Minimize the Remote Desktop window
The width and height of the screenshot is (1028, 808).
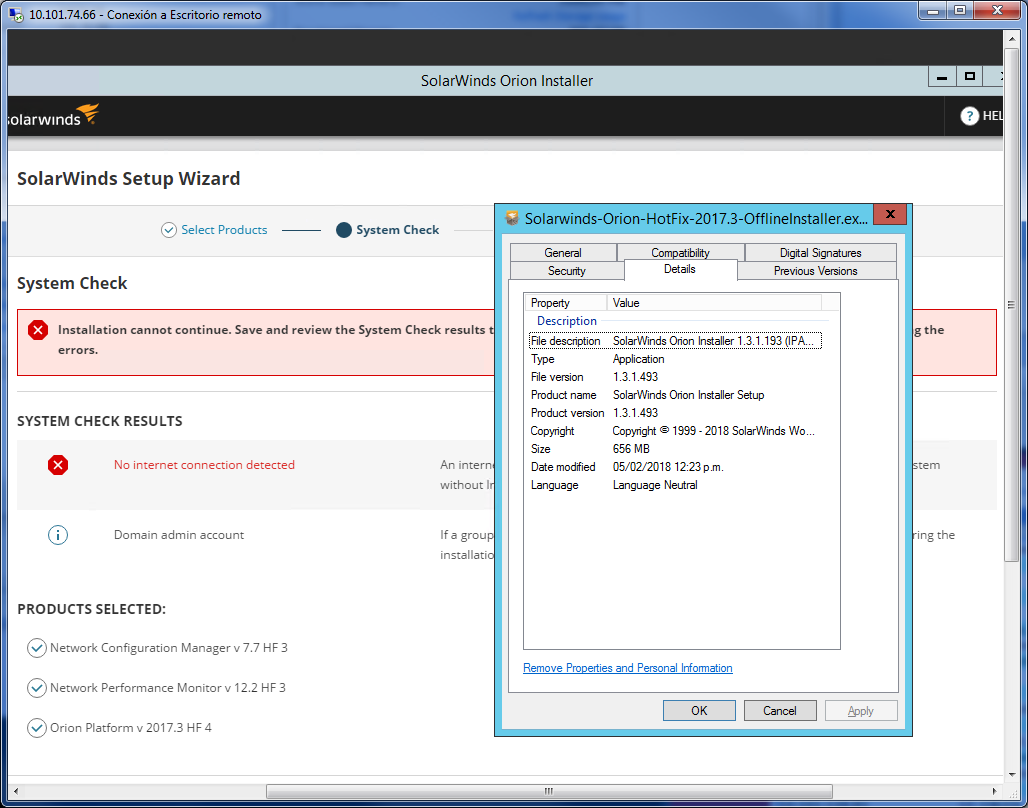932,10
